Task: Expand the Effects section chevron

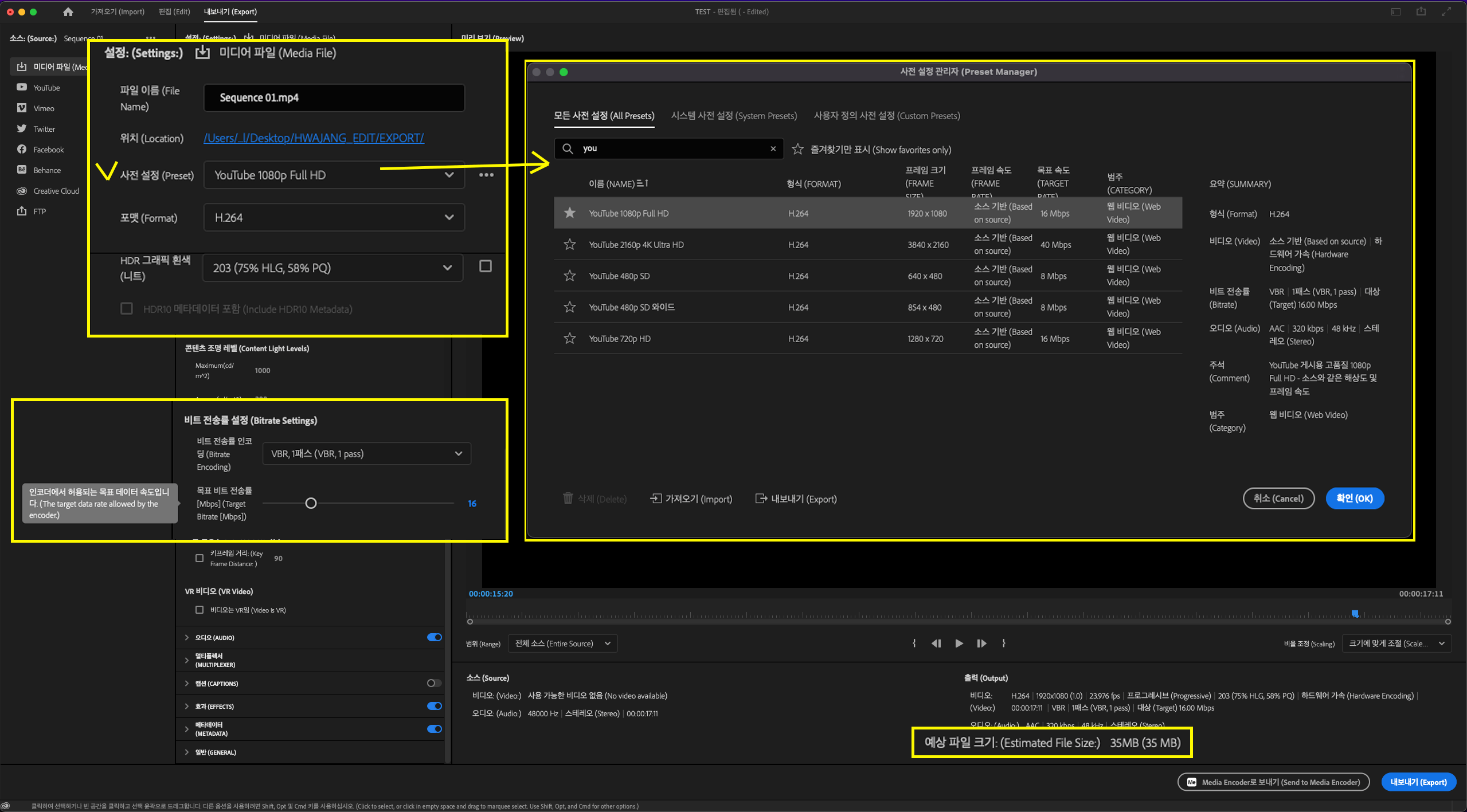Action: [x=187, y=706]
